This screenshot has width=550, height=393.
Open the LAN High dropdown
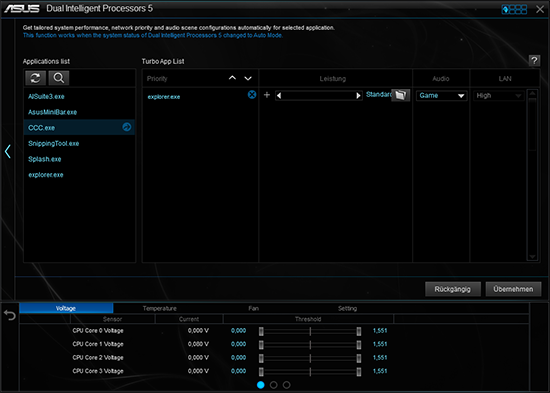[499, 95]
